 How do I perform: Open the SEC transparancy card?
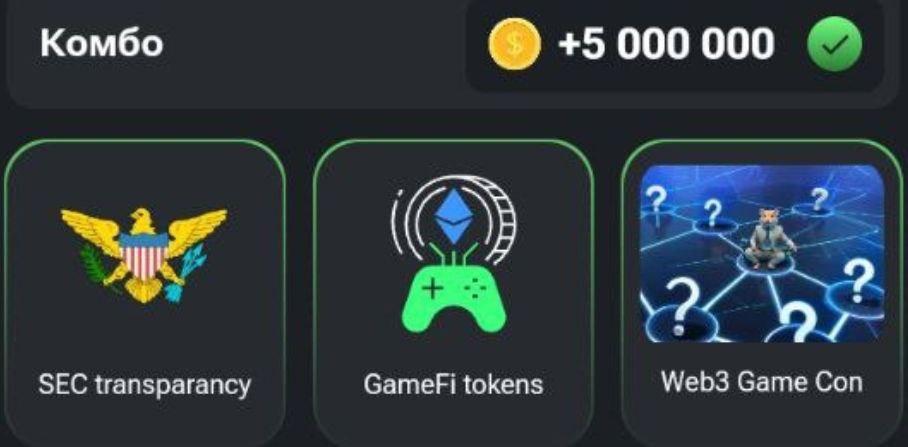tap(144, 293)
